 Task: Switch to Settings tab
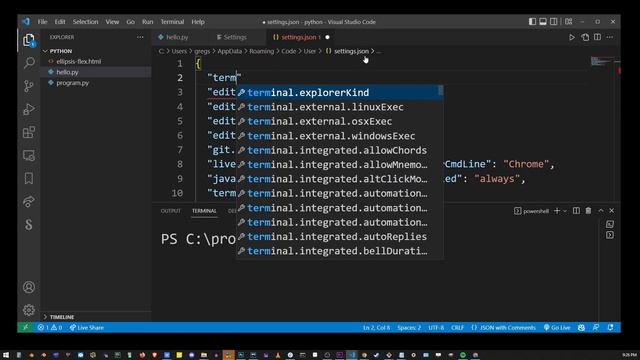click(235, 37)
